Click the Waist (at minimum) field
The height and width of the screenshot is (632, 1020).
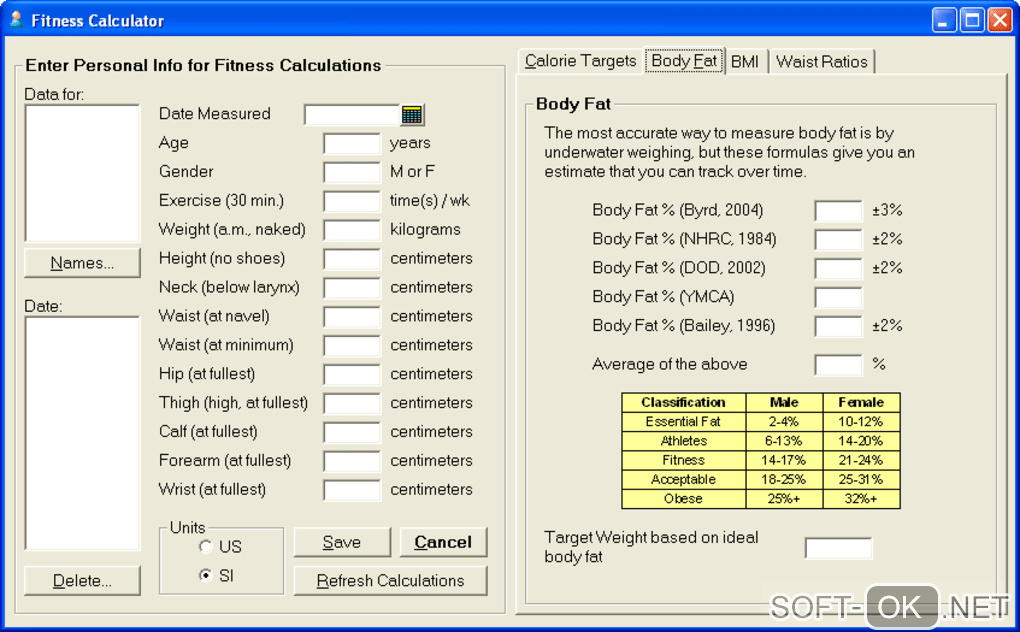point(352,345)
